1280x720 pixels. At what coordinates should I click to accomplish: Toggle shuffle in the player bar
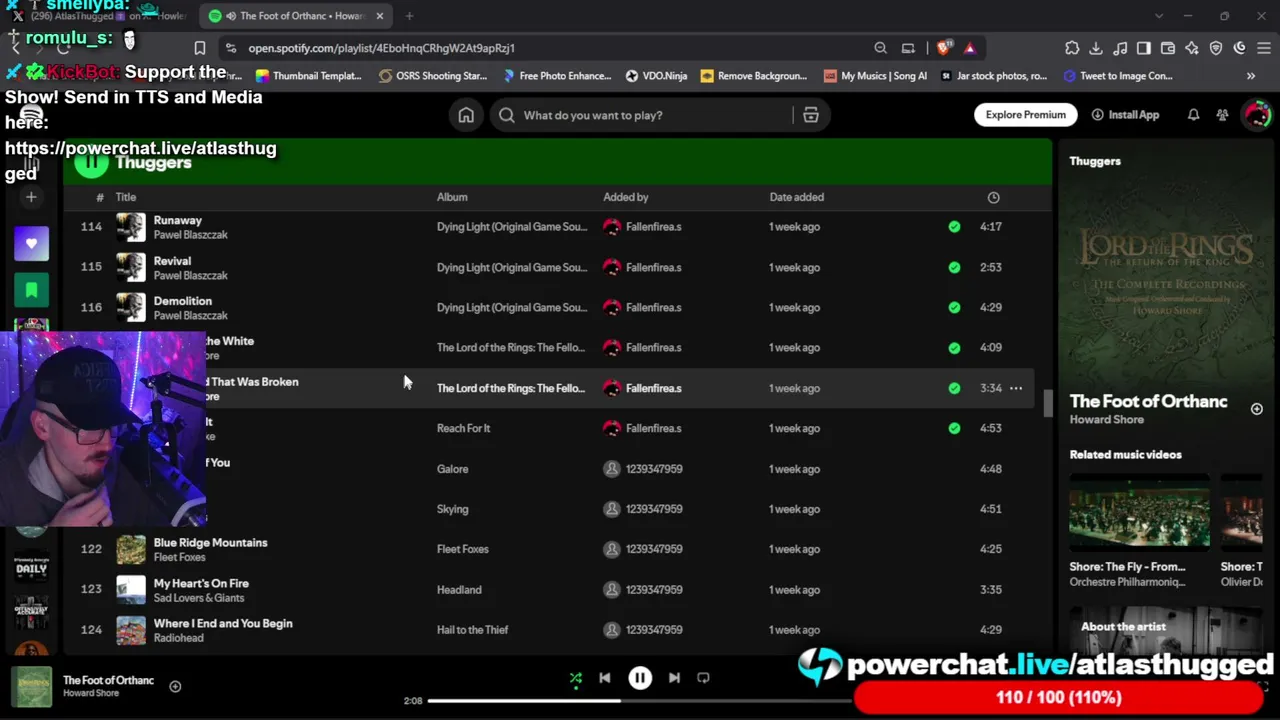tap(576, 678)
